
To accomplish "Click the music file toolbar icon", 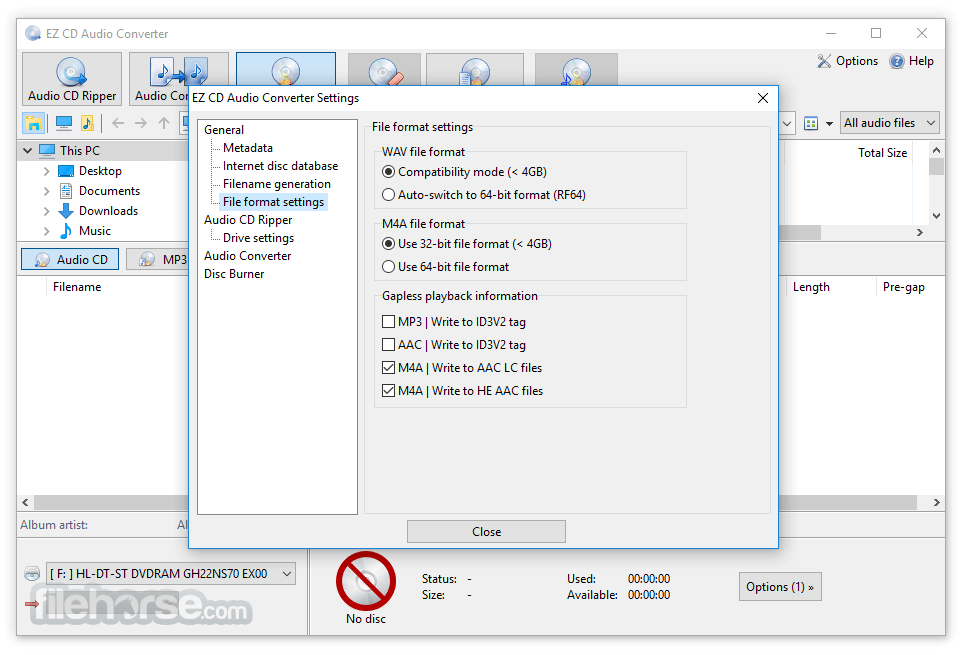I will point(87,123).
